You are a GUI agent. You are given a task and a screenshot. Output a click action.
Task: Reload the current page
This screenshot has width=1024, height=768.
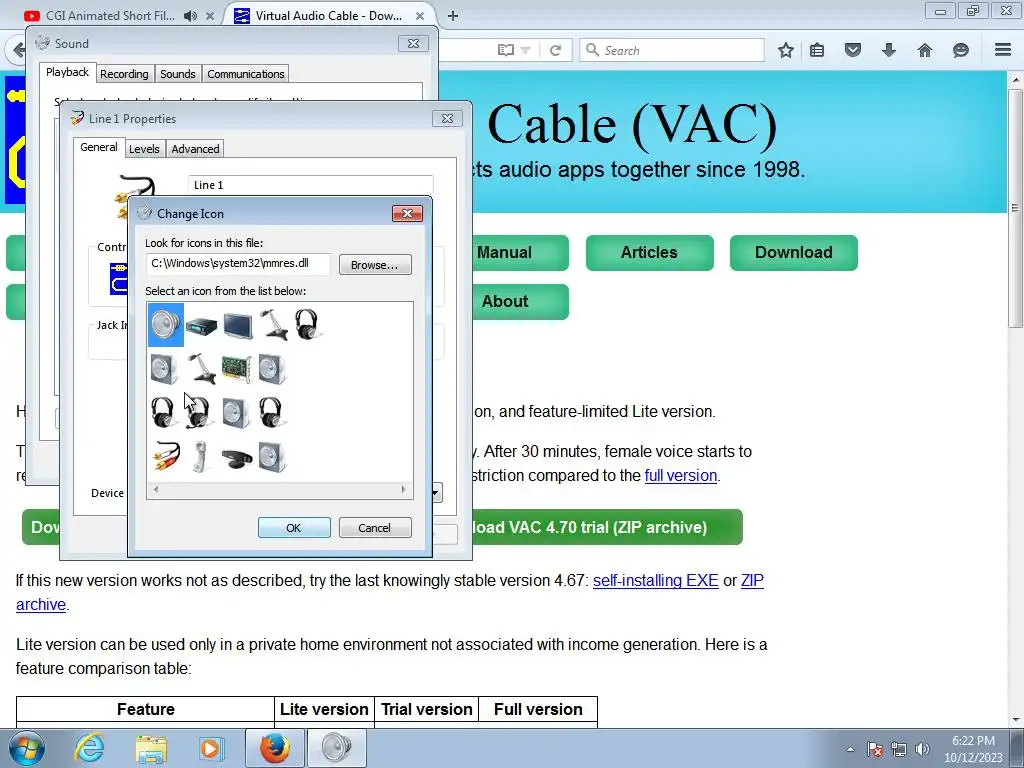[x=556, y=50]
